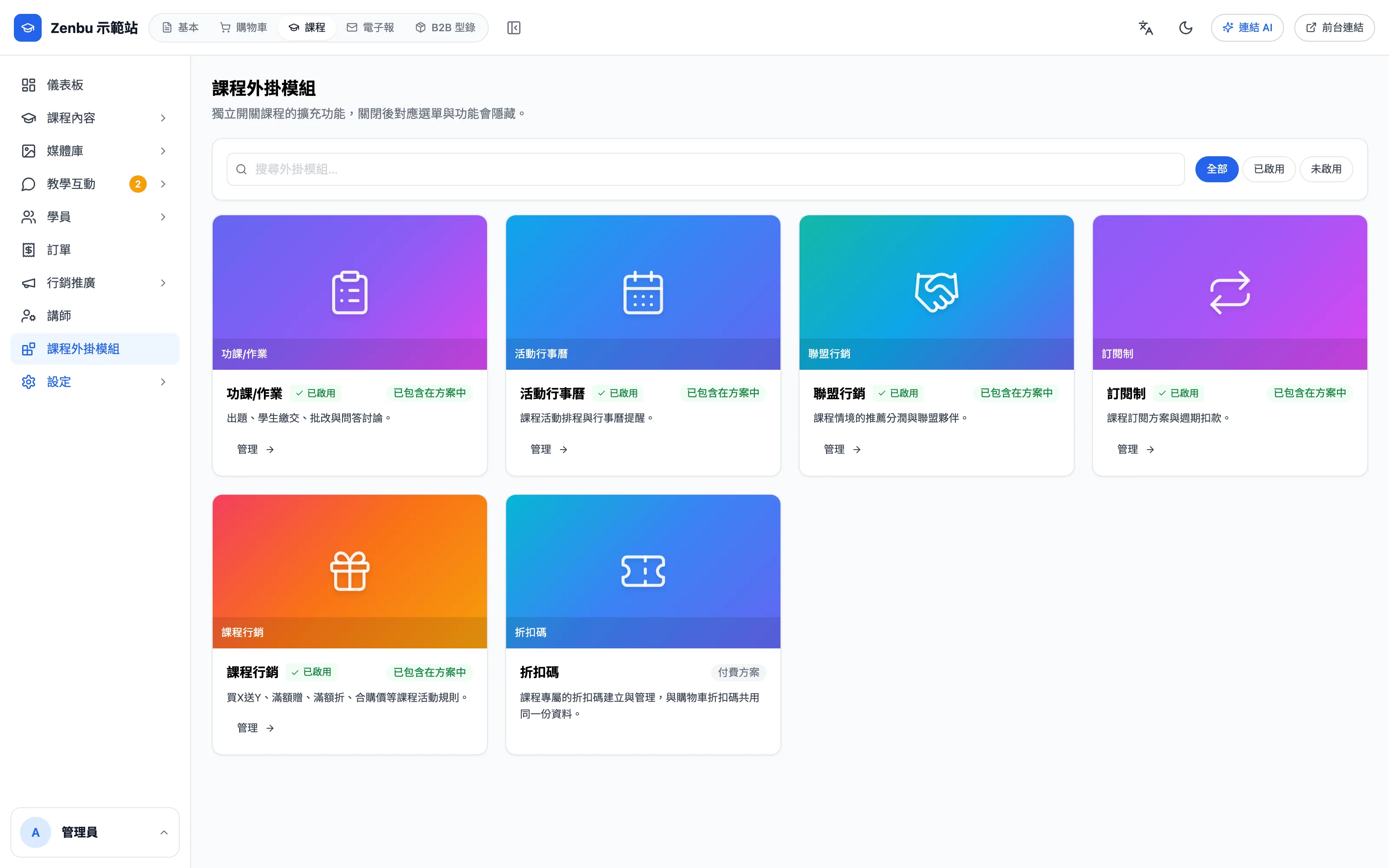
Task: Open 管理 link for 活動行事曆
Action: [x=549, y=449]
